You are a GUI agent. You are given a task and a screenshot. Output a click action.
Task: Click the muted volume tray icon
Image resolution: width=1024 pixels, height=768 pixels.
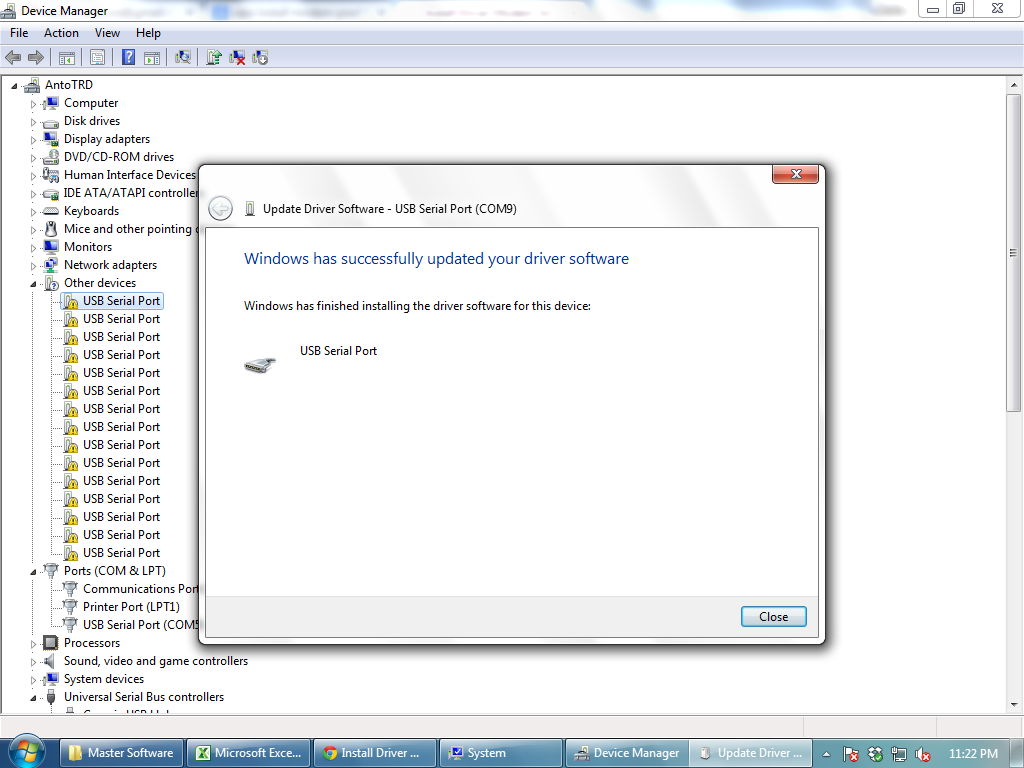(922, 754)
